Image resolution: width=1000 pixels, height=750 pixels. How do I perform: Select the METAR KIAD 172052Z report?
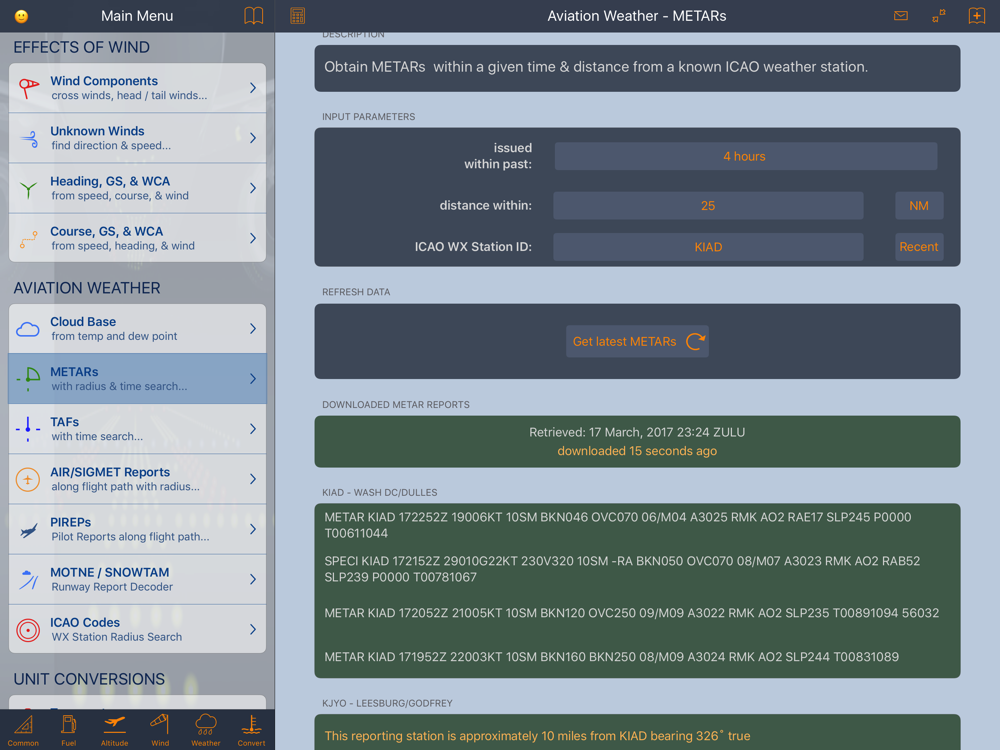pyautogui.click(x=631, y=613)
